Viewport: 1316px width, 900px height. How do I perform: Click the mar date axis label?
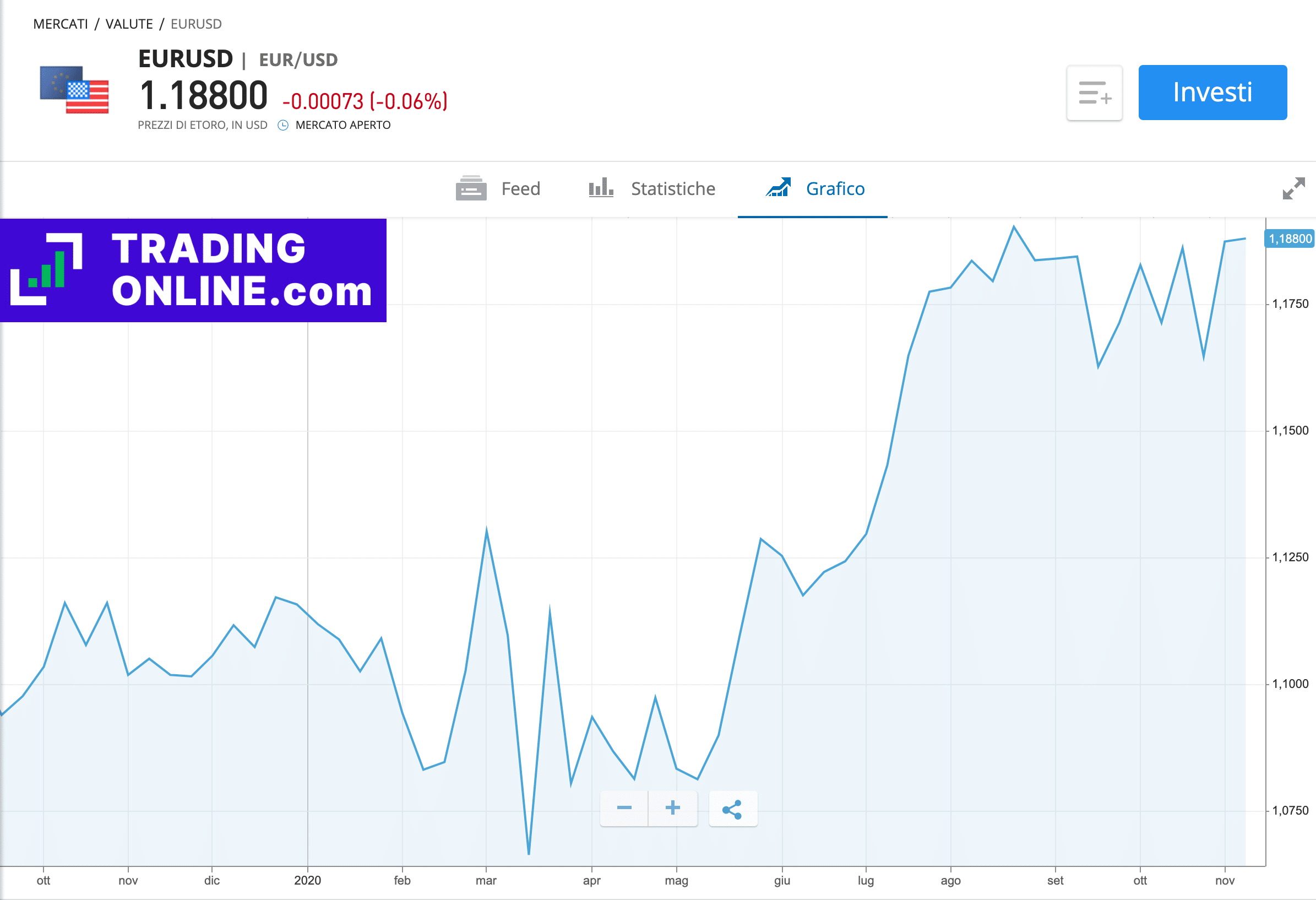[x=486, y=881]
